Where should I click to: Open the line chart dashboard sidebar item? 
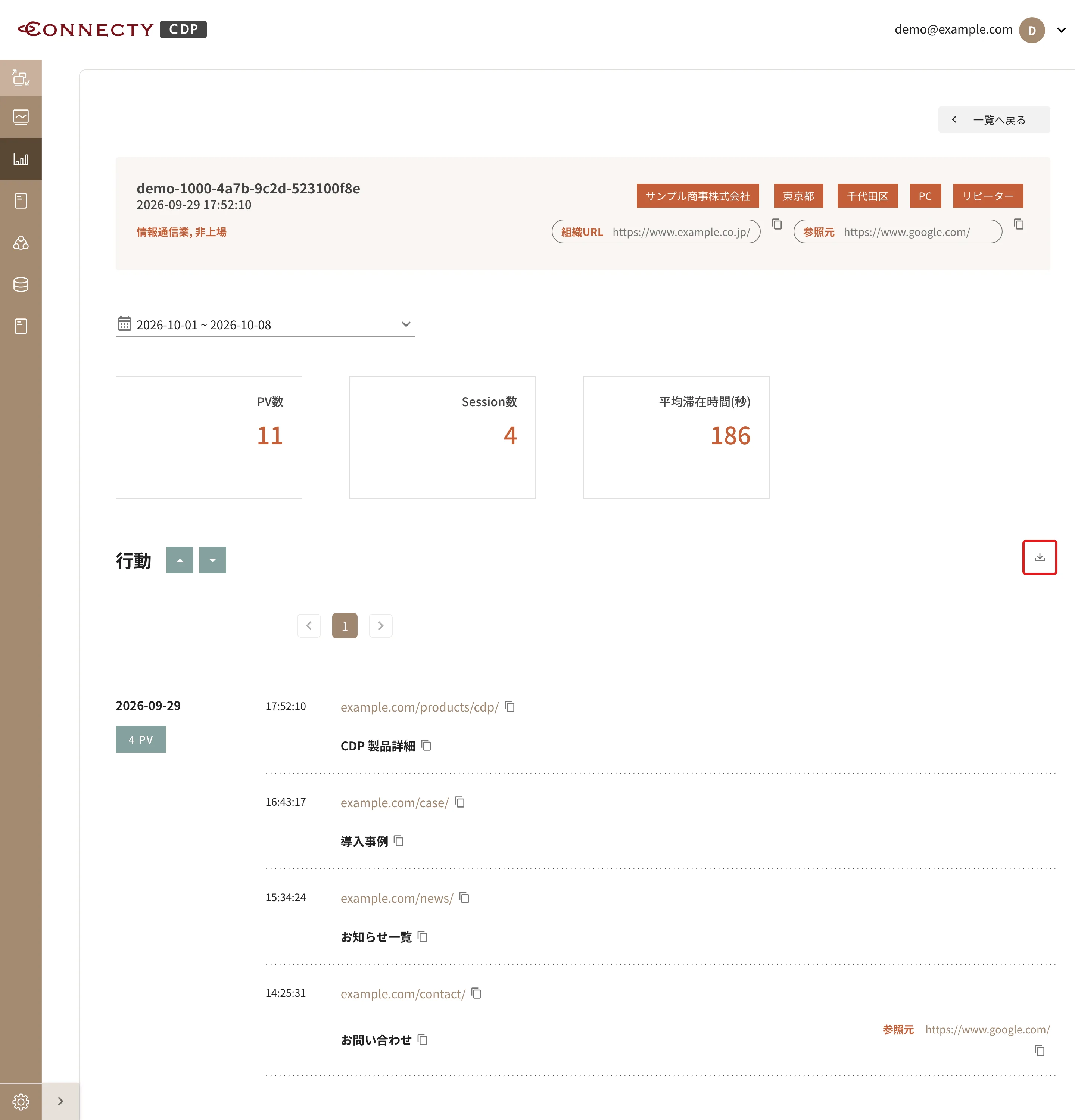point(21,117)
